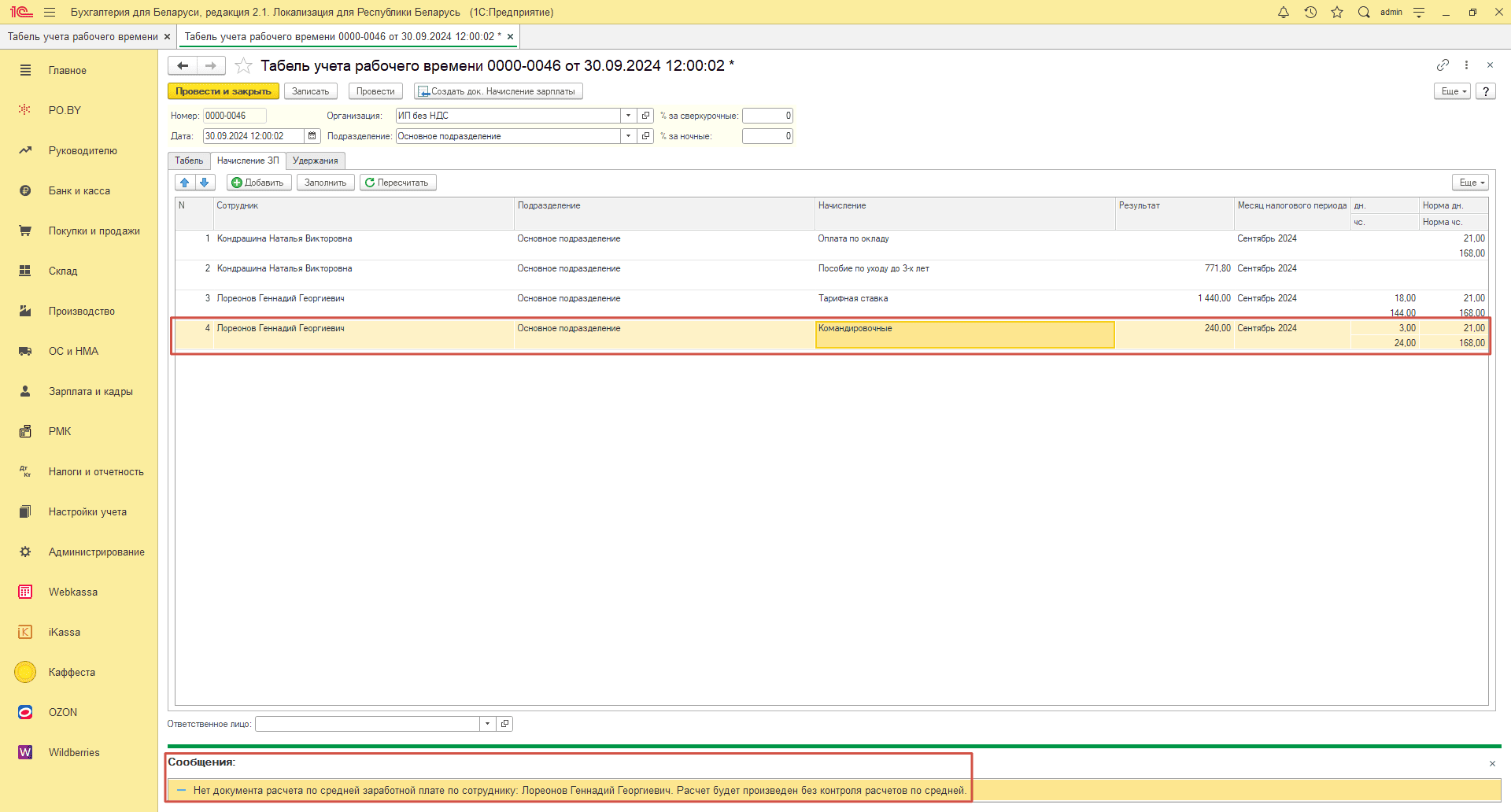1511x812 pixels.
Task: Copy link to document icon
Action: (1443, 65)
